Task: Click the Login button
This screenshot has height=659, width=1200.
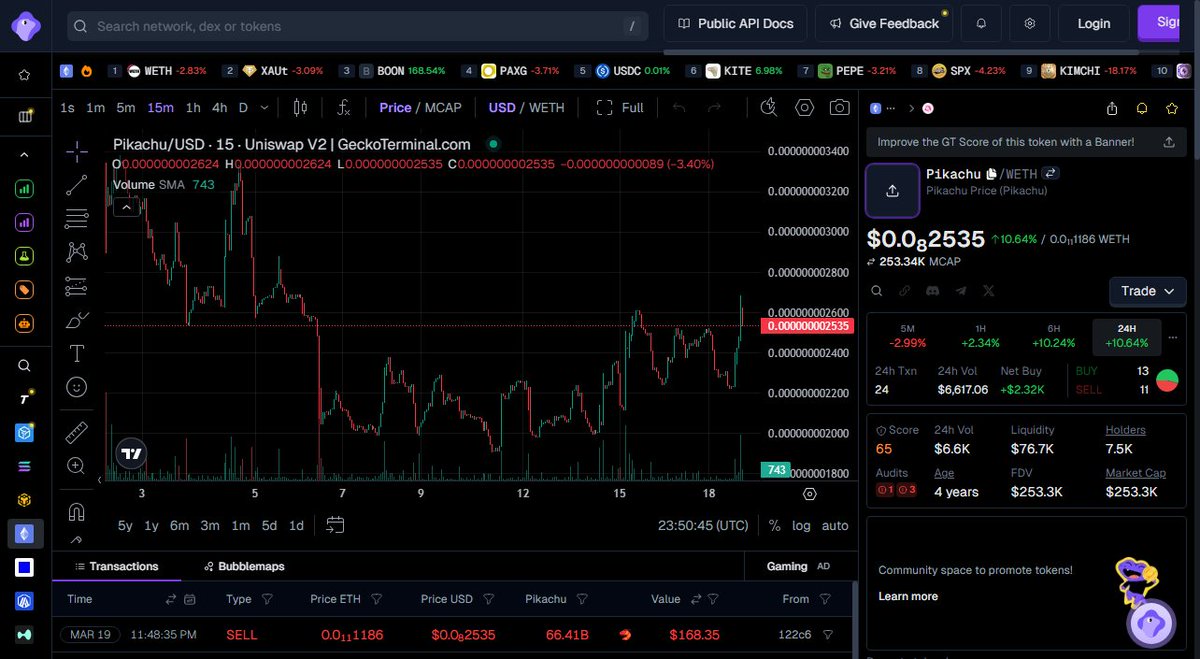Action: (x=1094, y=23)
